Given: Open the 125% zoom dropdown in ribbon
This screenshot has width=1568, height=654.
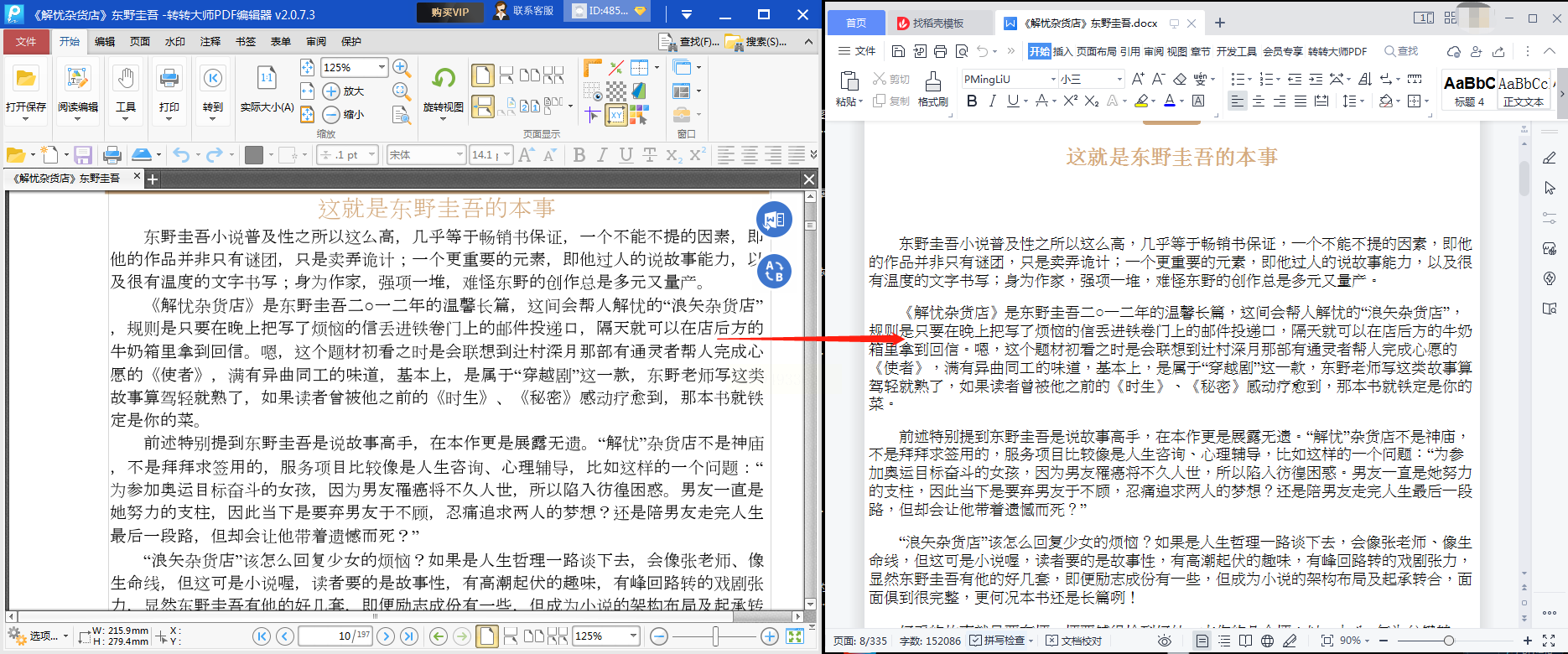Looking at the screenshot, I should pos(382,67).
